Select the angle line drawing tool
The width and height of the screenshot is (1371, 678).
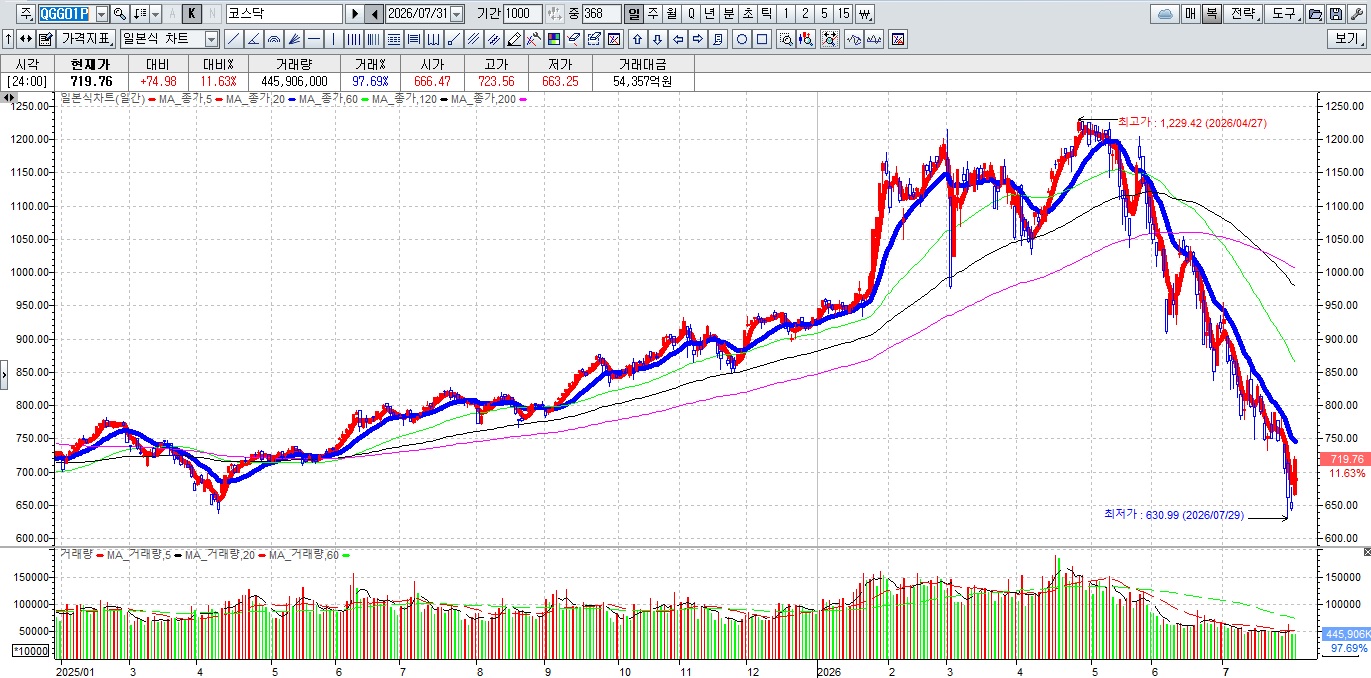[253, 39]
